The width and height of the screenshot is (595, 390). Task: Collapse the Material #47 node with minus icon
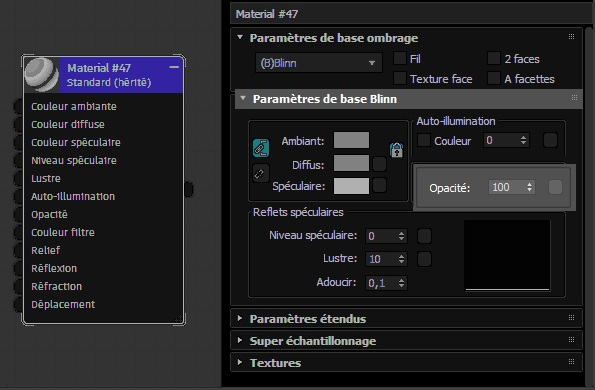pos(174,67)
